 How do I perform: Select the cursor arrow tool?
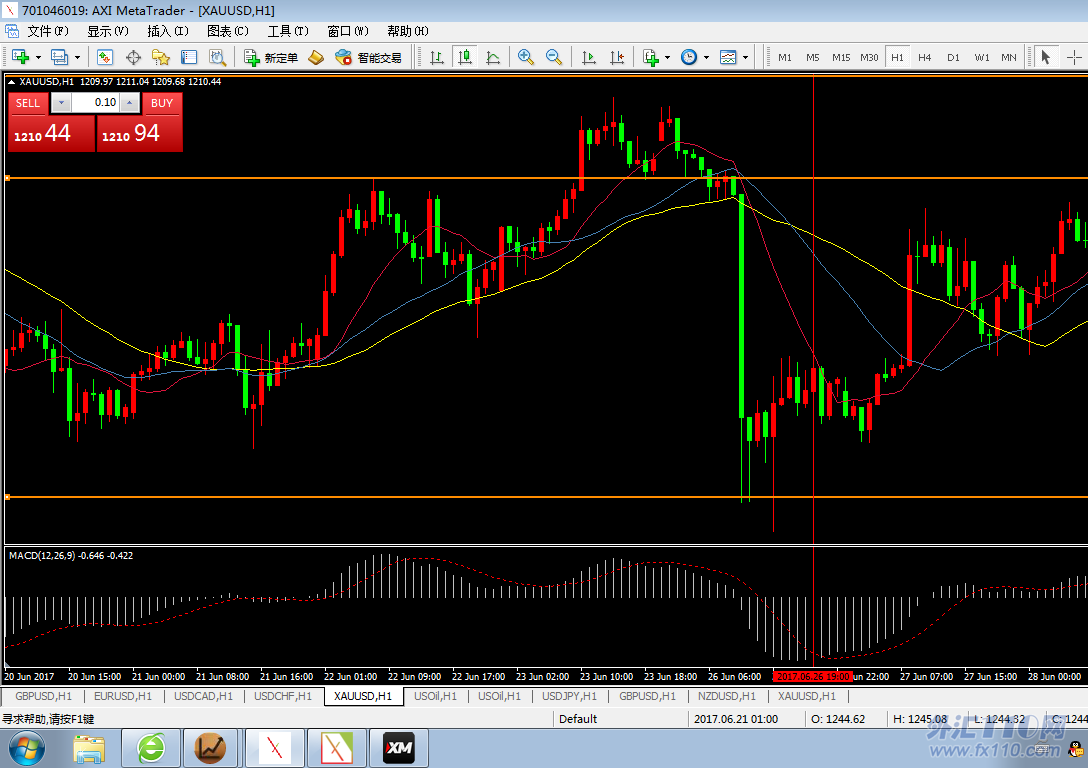(x=1045, y=57)
